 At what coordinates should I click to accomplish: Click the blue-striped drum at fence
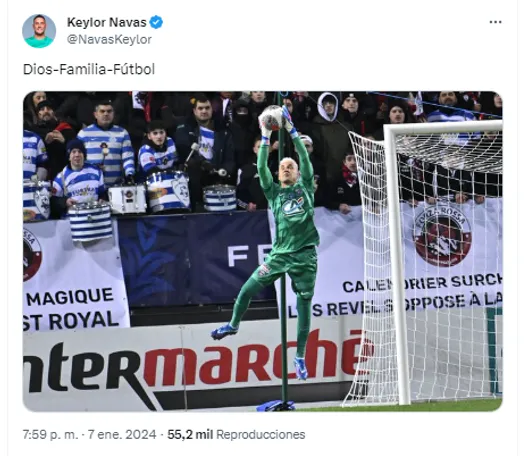click(x=90, y=222)
